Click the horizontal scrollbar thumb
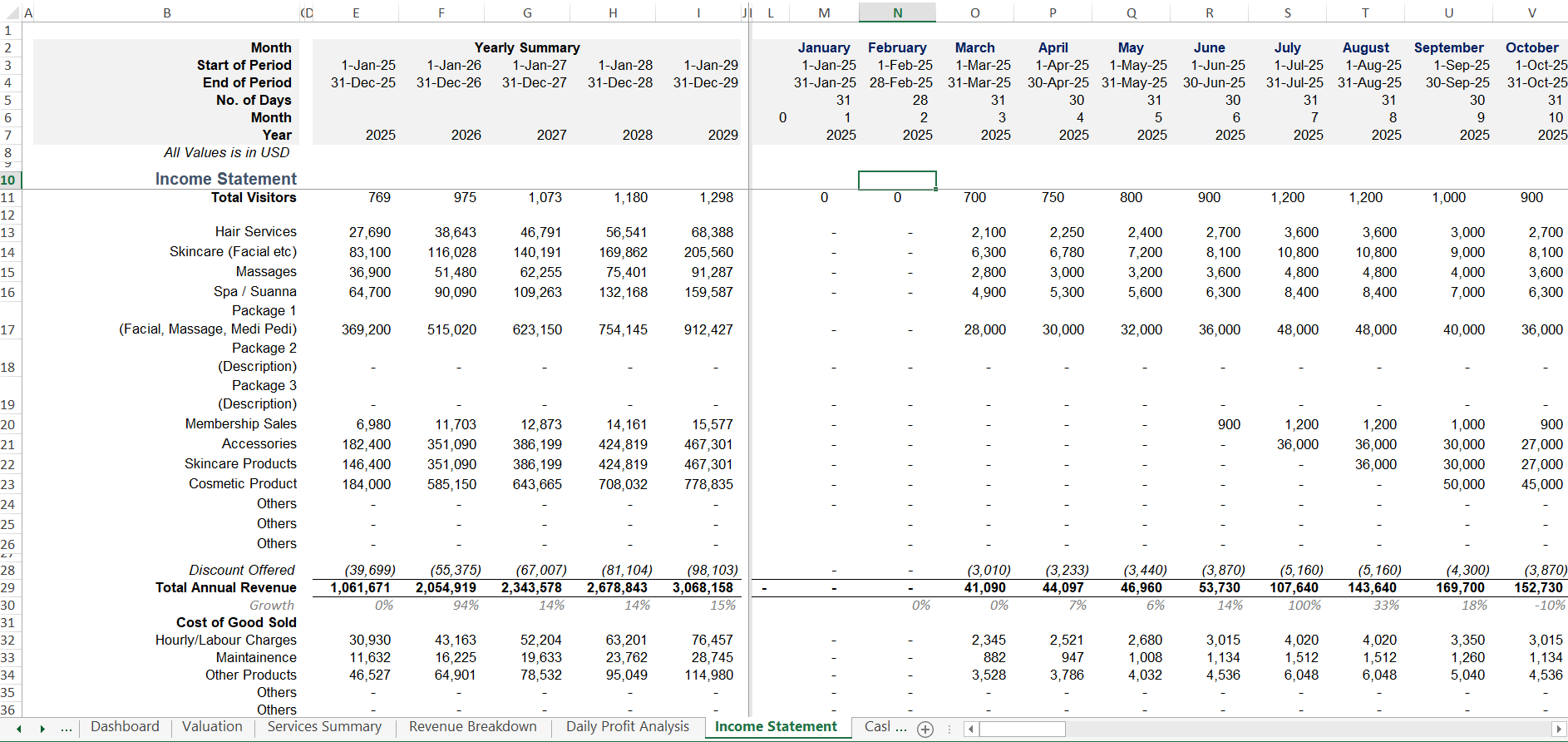This screenshot has width=1568, height=742. pos(1022,730)
